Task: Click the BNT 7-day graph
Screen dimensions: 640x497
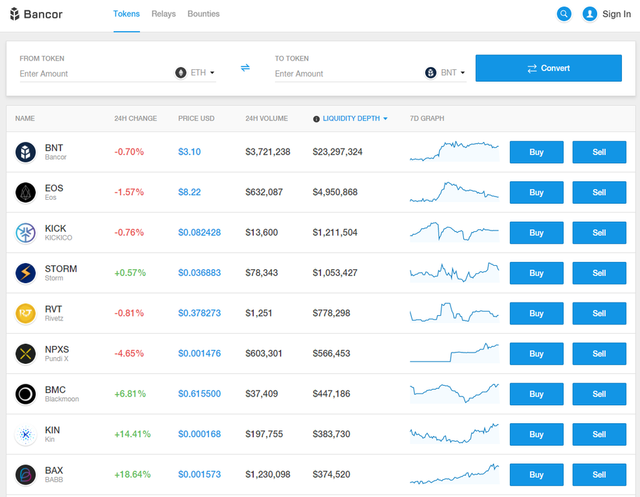Action: 454,151
